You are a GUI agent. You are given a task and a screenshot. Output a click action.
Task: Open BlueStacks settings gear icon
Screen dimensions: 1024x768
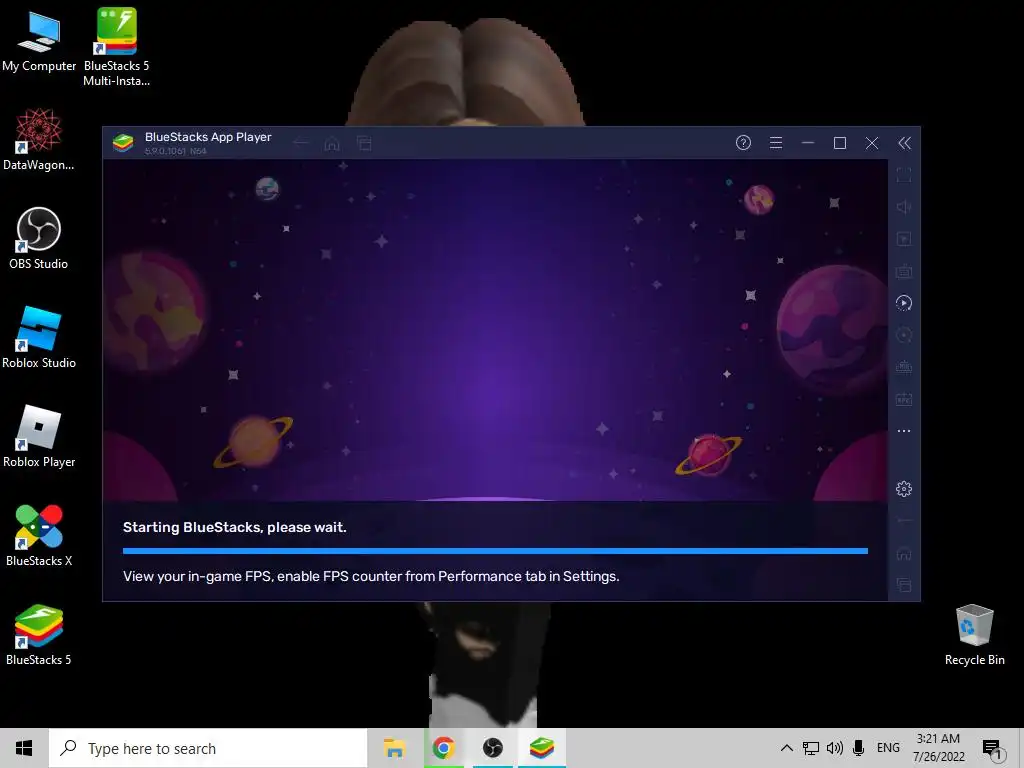(904, 488)
